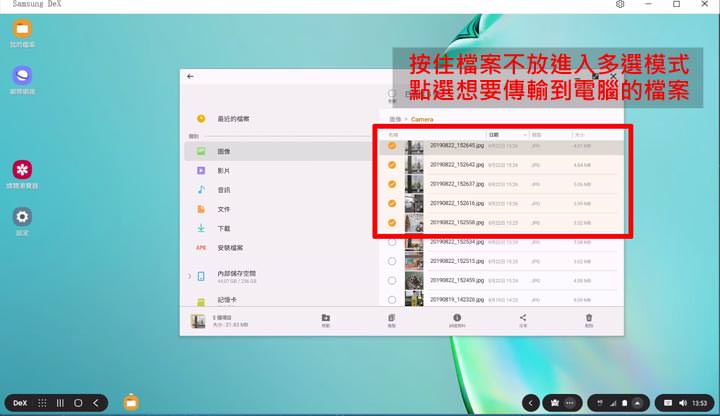Click file name 20190822_152534.jpg
Screen dimensions: 720x416
pyautogui.click(x=457, y=242)
